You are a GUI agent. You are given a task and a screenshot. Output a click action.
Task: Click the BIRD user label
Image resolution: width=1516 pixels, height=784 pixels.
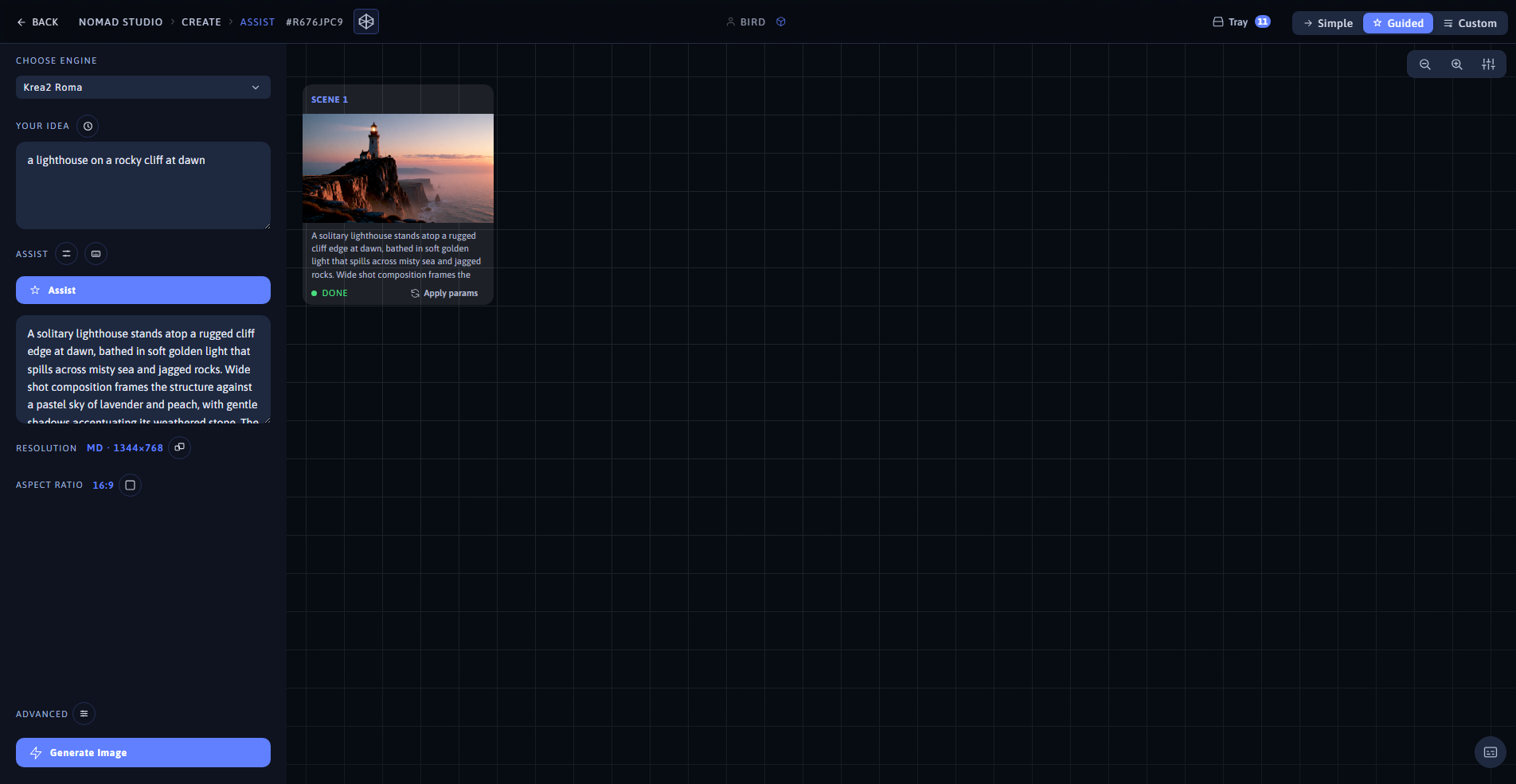[752, 22]
